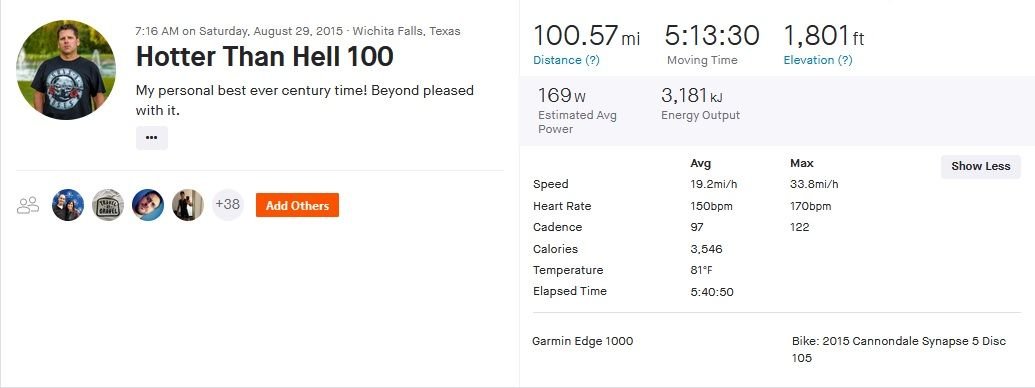Click the 1,801 ft elevation value
The width and height of the screenshot is (1035, 388).
[x=824, y=36]
